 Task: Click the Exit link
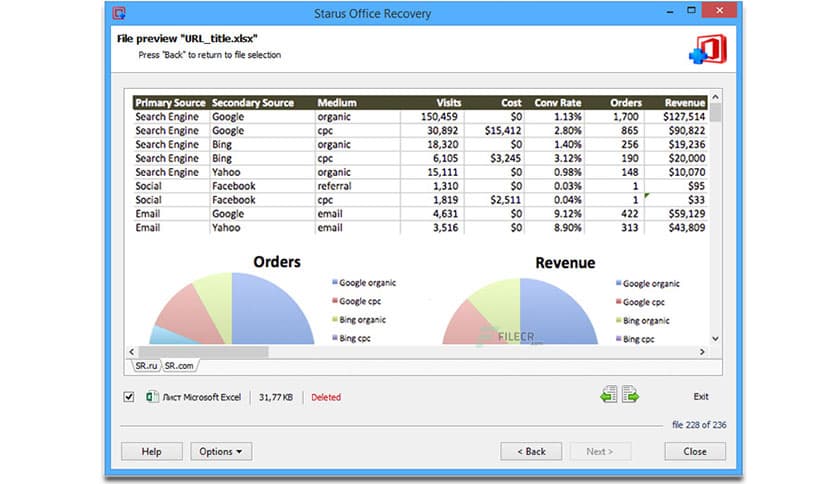tap(701, 397)
